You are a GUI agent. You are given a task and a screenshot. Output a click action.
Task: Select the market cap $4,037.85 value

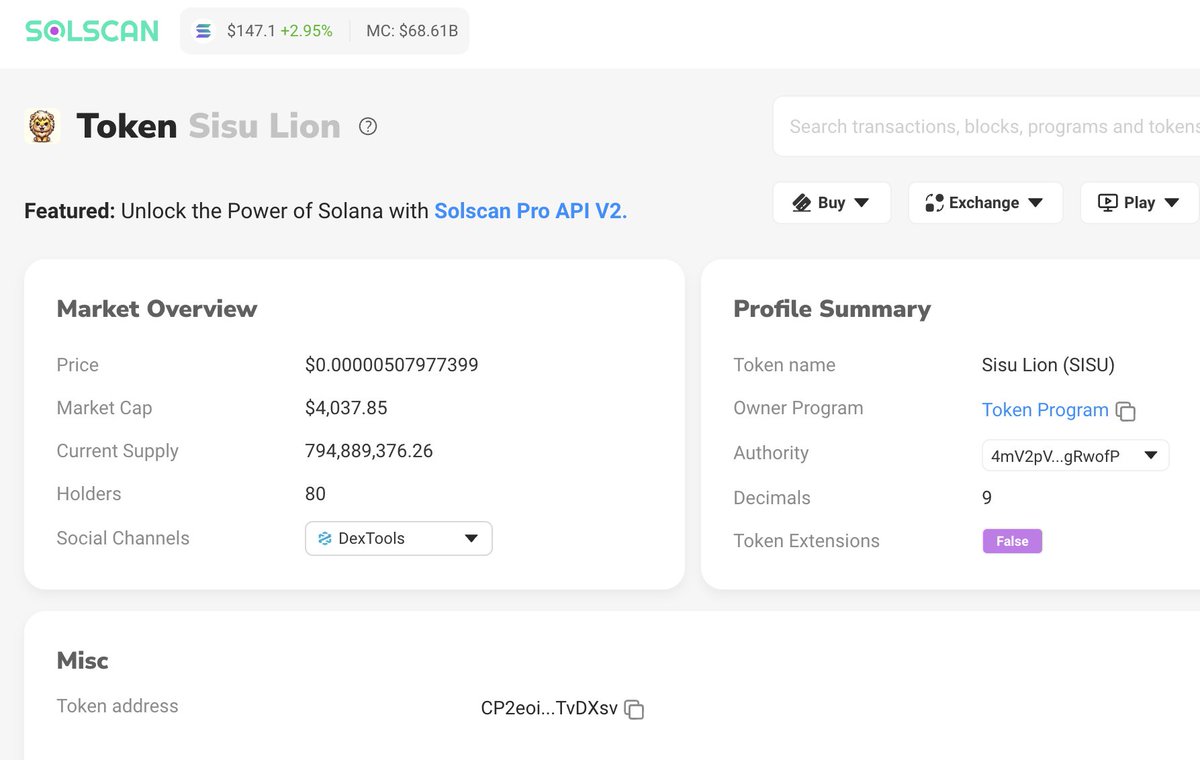346,408
